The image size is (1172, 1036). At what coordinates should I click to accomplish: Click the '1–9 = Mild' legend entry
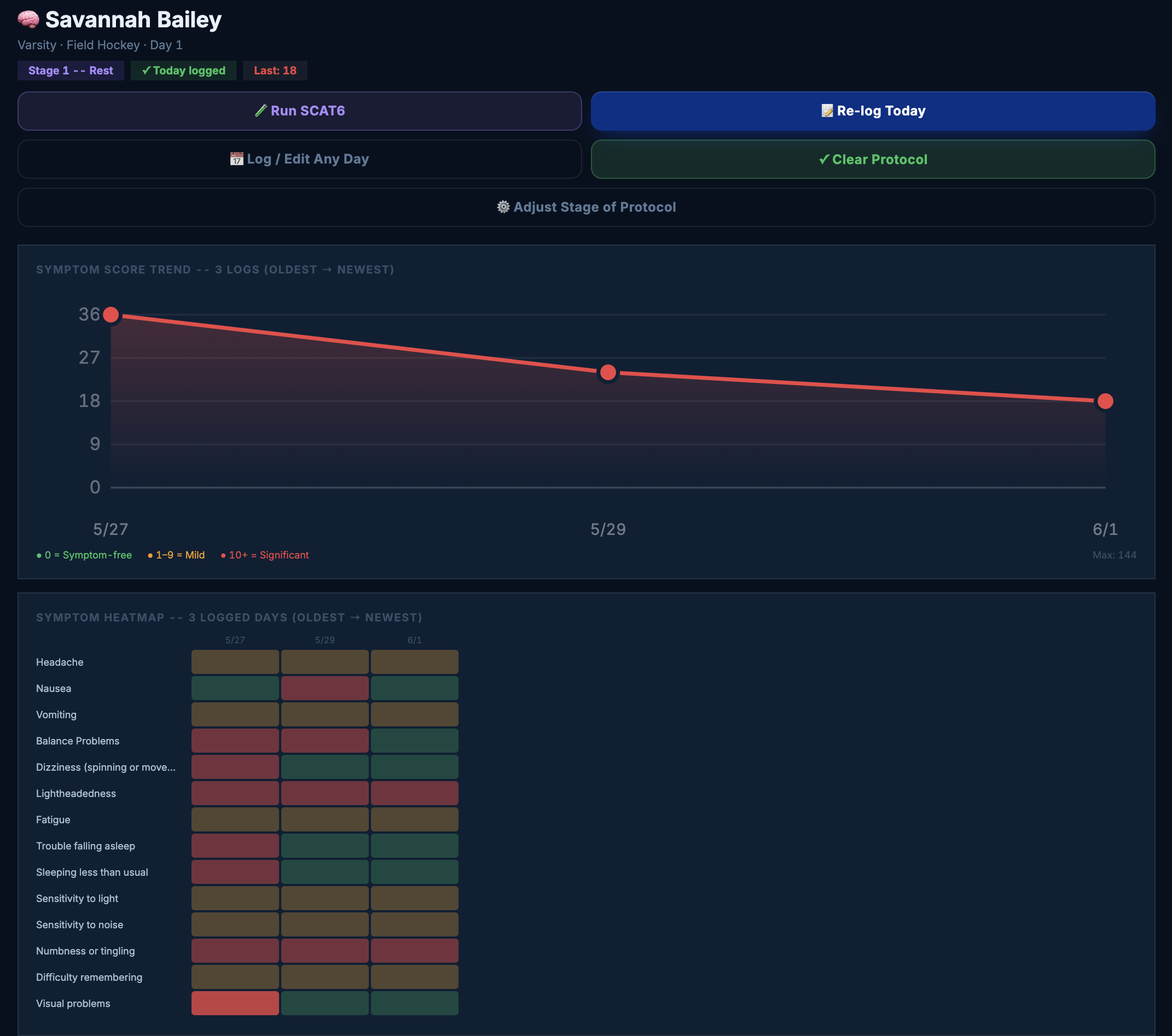click(176, 555)
